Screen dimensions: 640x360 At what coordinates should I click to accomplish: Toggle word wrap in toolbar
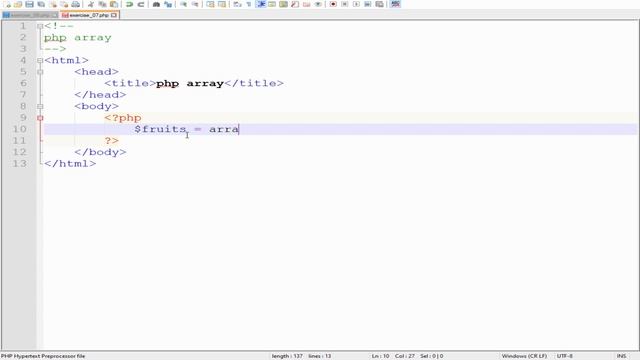237,4
